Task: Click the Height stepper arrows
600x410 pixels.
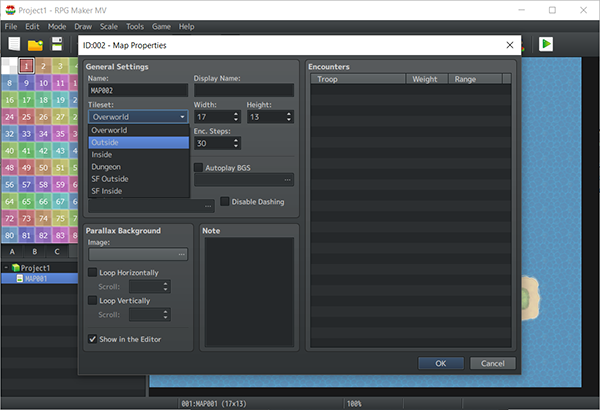Action: 289,117
